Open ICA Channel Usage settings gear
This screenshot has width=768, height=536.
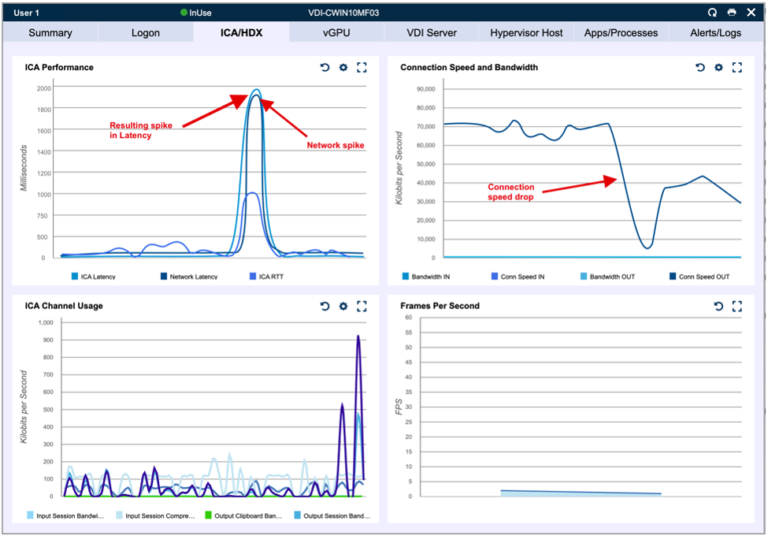click(x=343, y=306)
